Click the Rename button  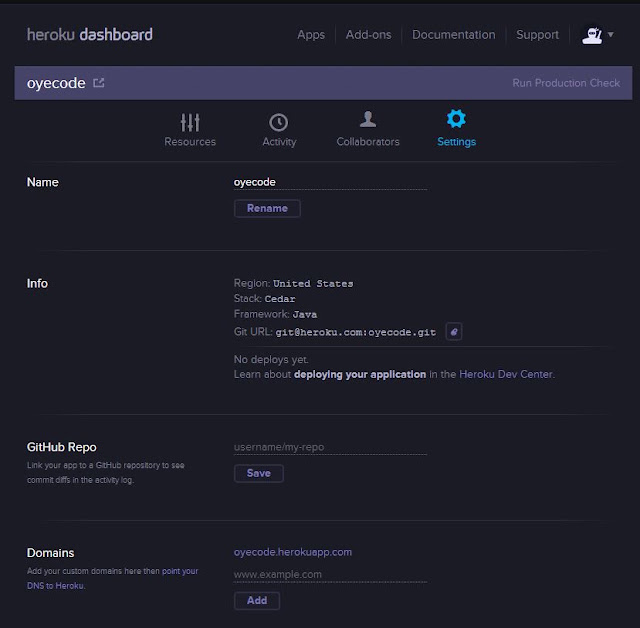tap(267, 209)
